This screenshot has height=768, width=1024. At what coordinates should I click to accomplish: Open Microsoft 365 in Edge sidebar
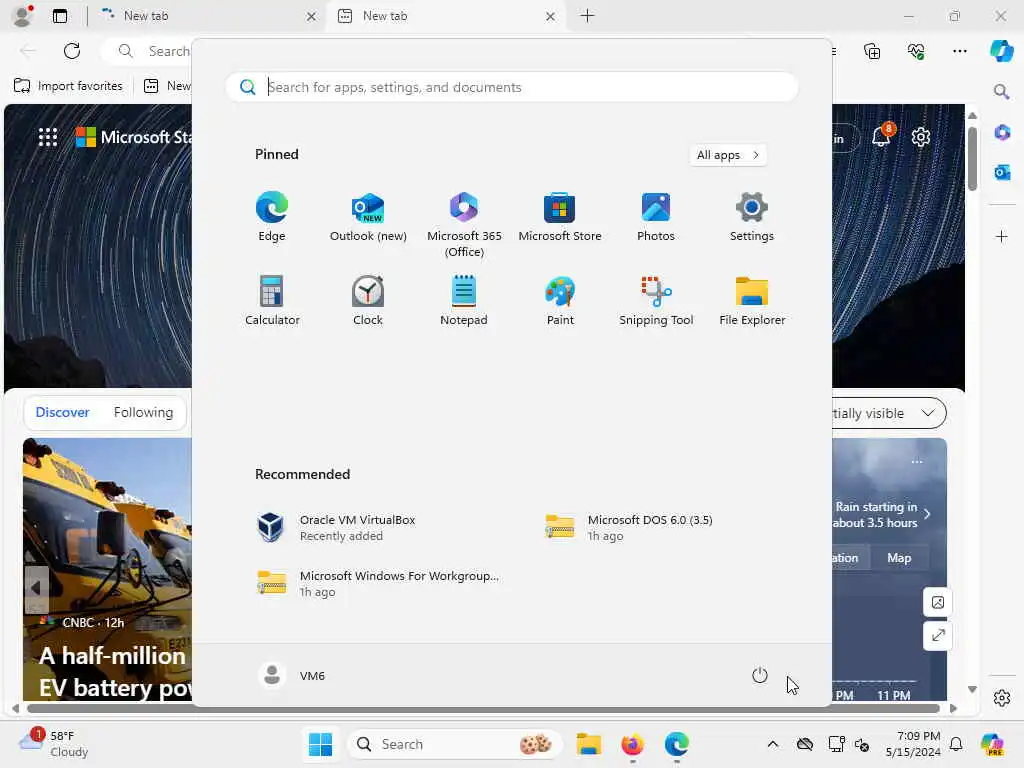(x=1002, y=133)
